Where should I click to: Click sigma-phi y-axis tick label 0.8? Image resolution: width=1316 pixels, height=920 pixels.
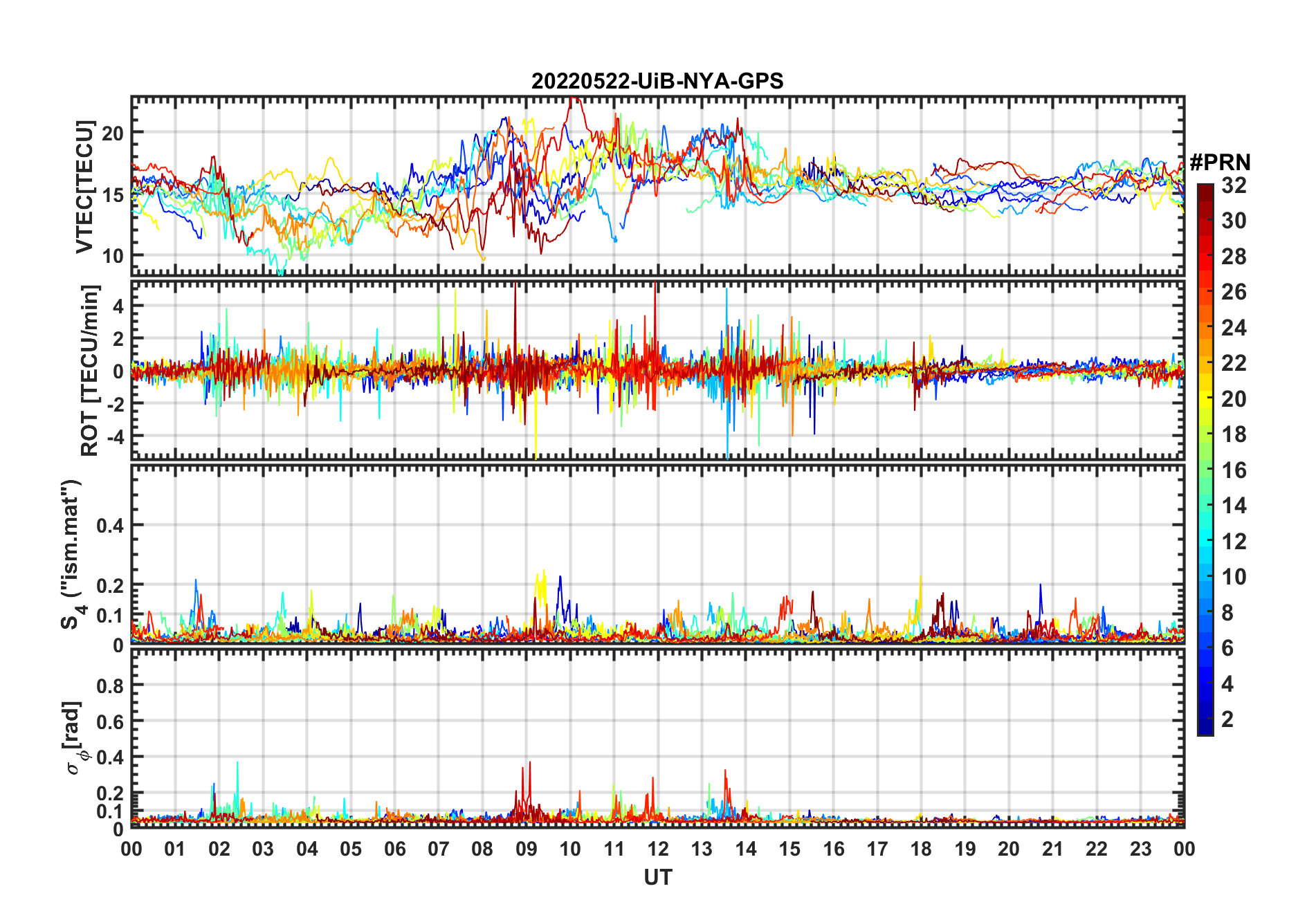[x=111, y=686]
